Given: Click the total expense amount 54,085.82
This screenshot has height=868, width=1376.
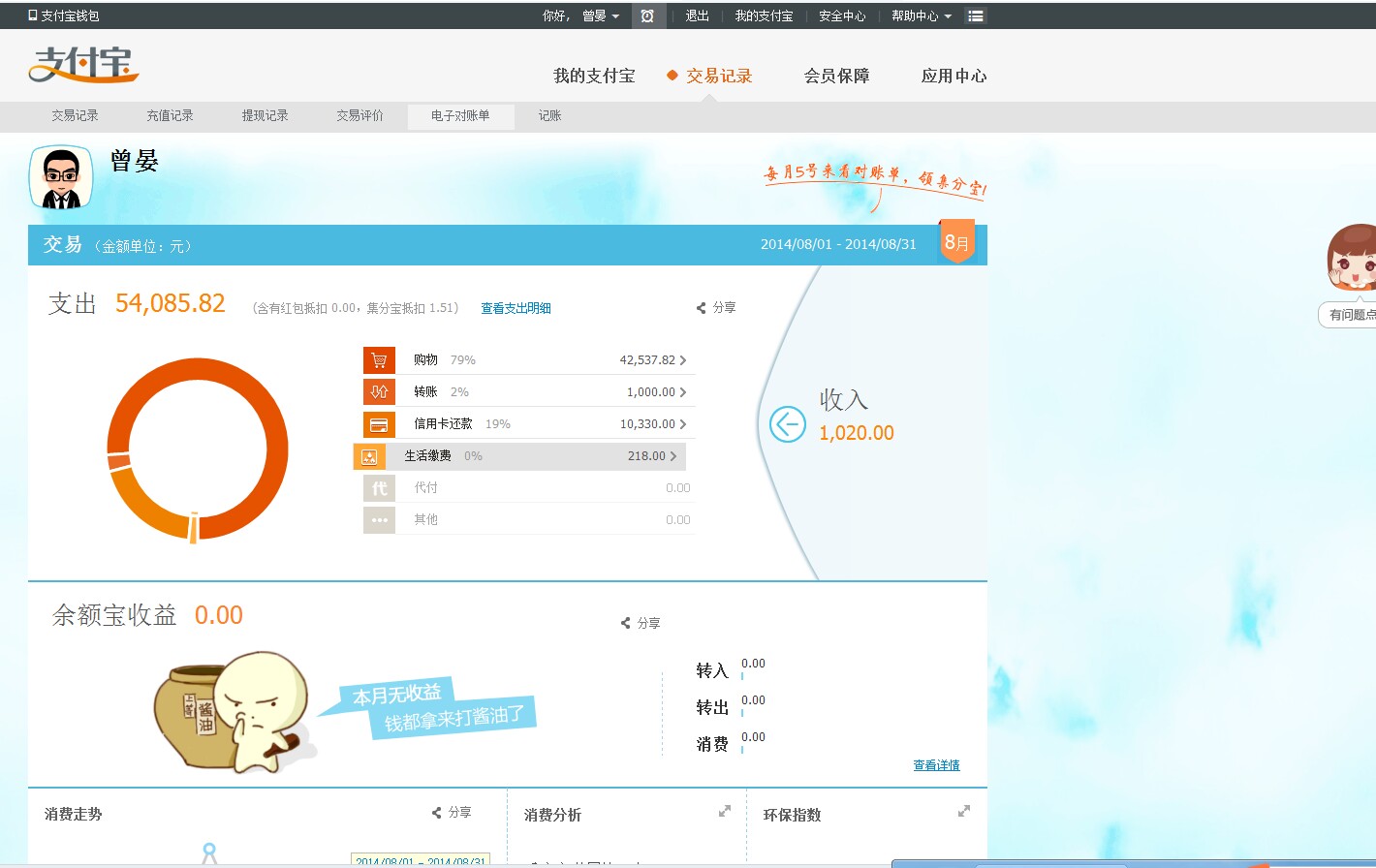Looking at the screenshot, I should click(x=171, y=303).
